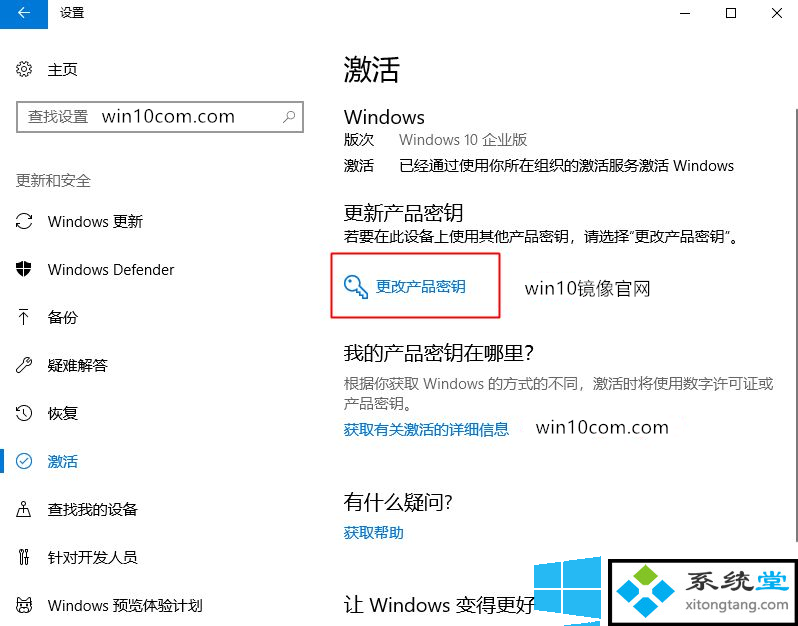Image resolution: width=798 pixels, height=626 pixels.
Task: Click the 恢复 history clock icon
Action: tap(24, 413)
